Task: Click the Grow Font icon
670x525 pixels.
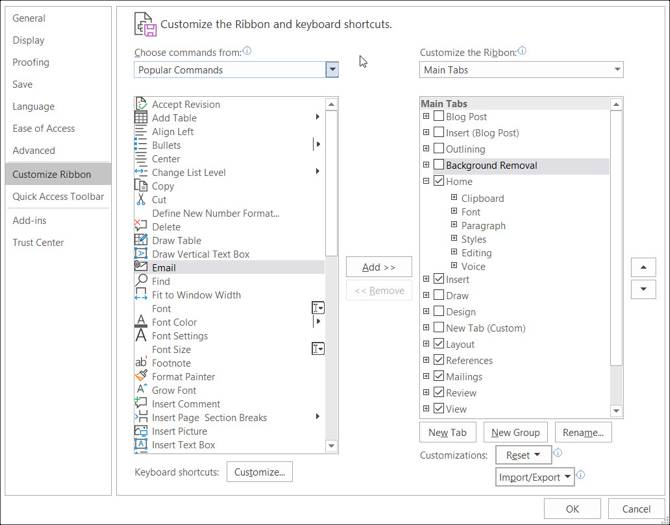Action: coord(141,389)
